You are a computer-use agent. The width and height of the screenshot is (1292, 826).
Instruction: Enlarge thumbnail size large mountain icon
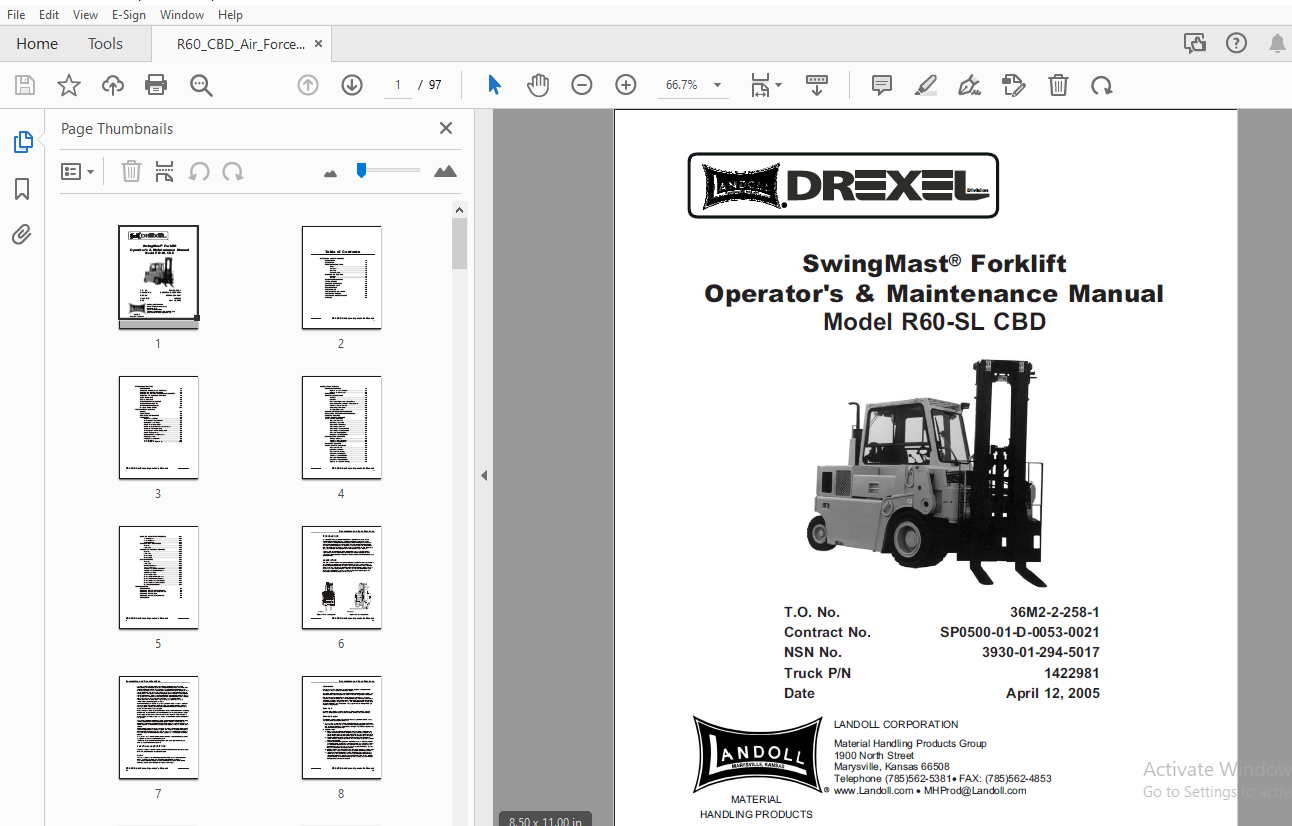[x=445, y=171]
